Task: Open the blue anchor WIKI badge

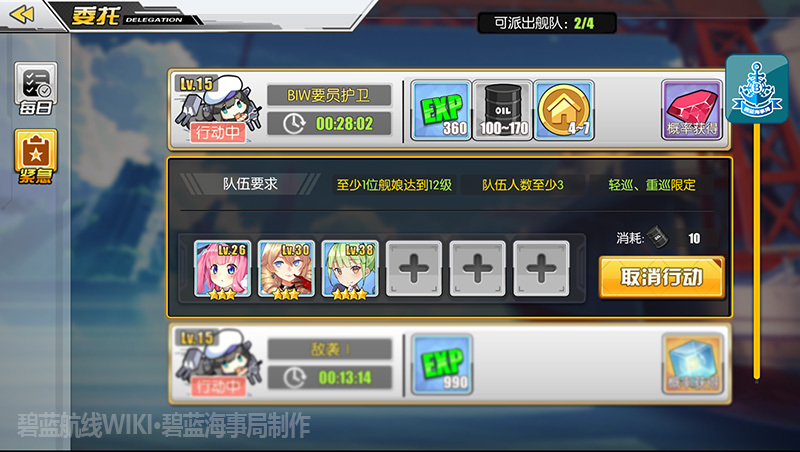Action: tap(757, 89)
